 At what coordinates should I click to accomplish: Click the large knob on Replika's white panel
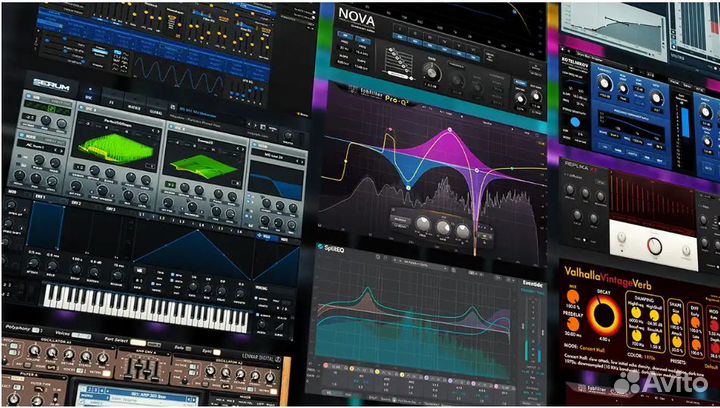654,246
